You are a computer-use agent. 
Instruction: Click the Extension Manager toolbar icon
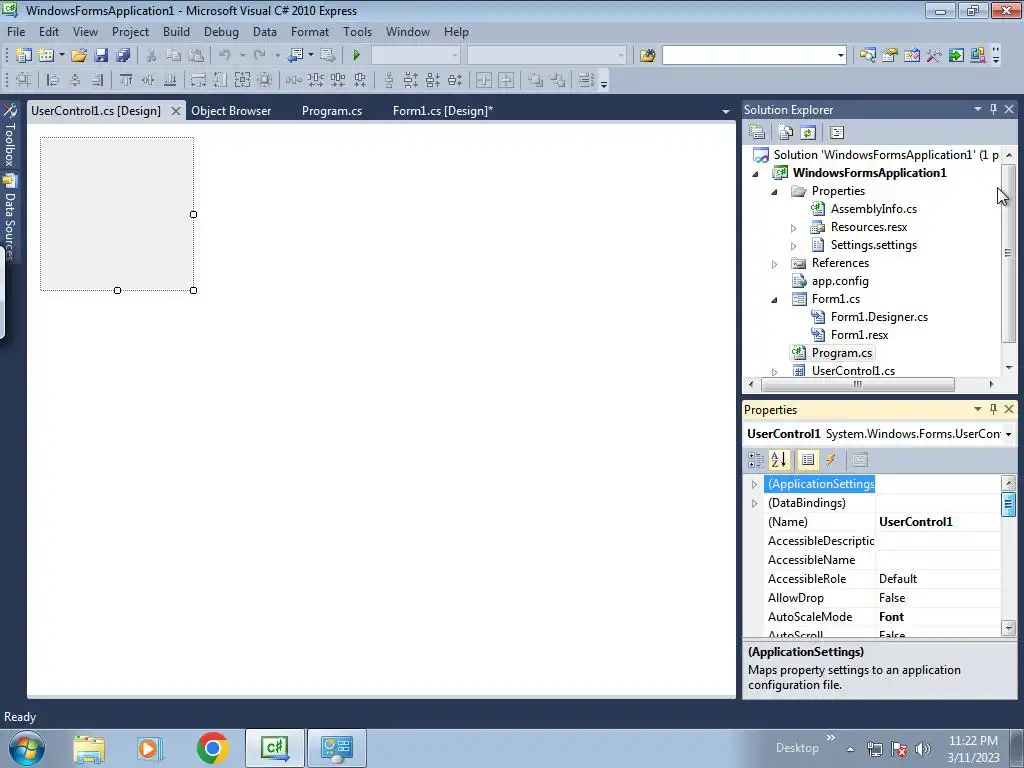click(x=978, y=56)
